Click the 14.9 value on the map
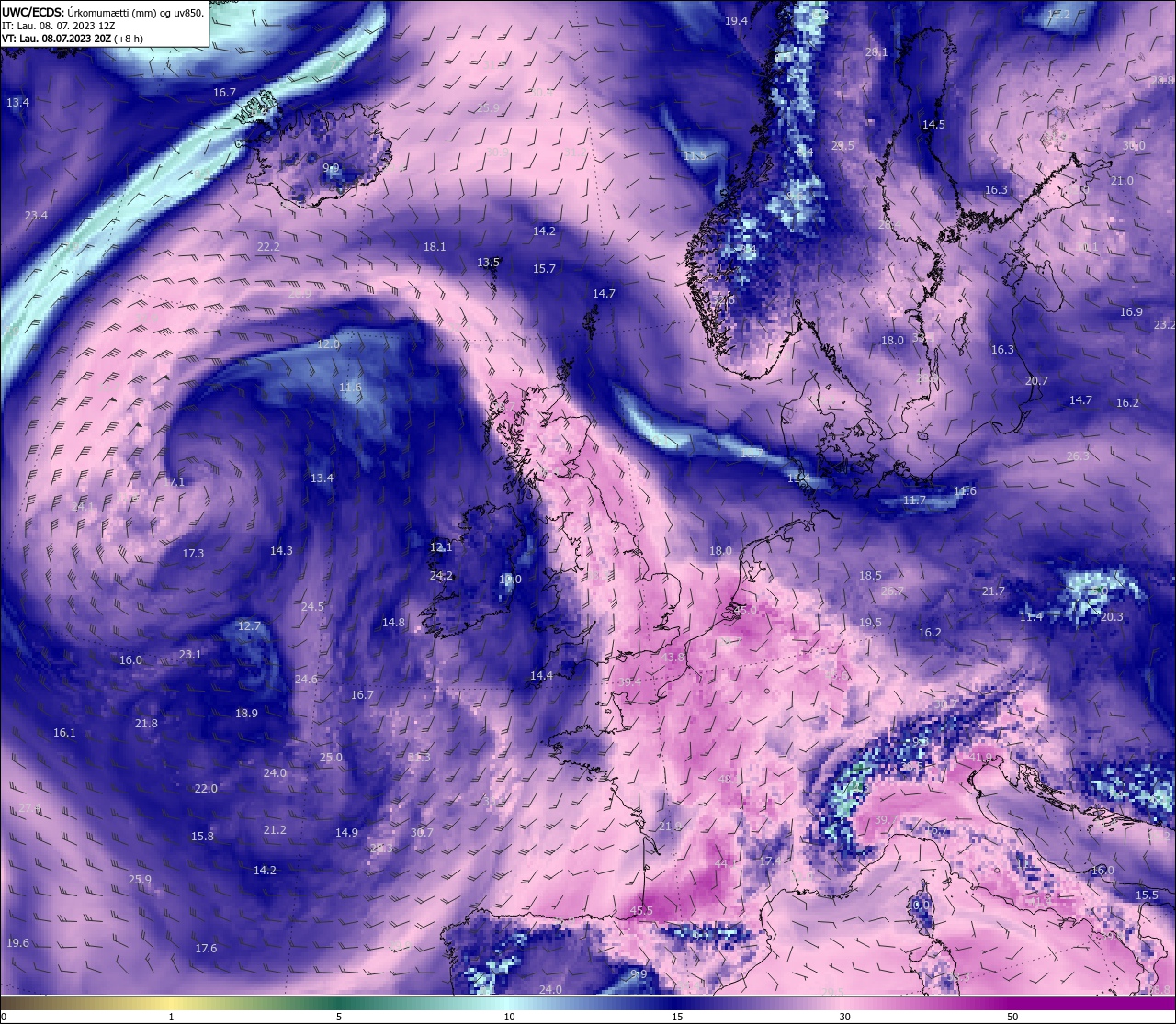Screen dimensions: 1176x1024 pos(346,832)
